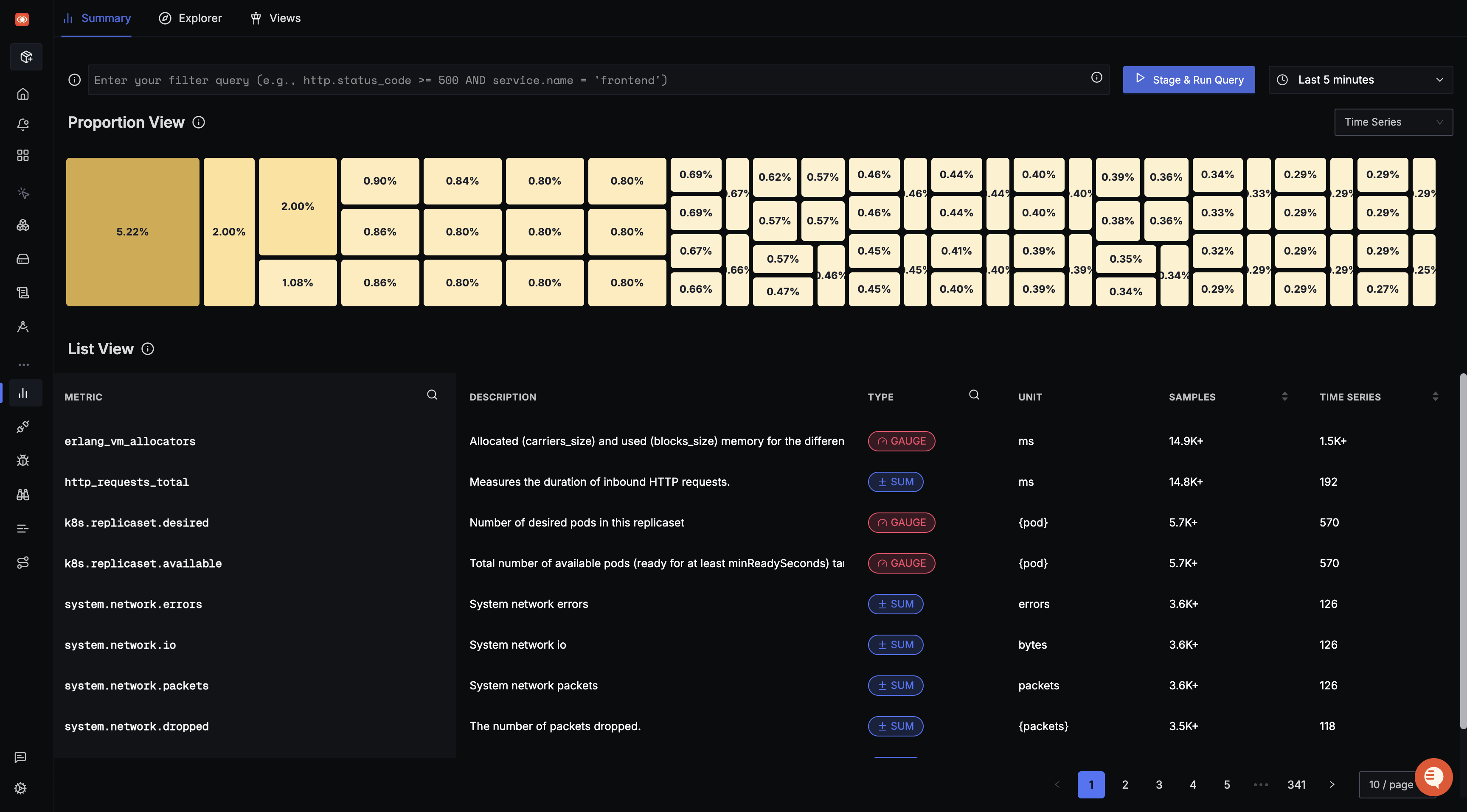Sort by SAMPLES column arrows

tap(1285, 397)
